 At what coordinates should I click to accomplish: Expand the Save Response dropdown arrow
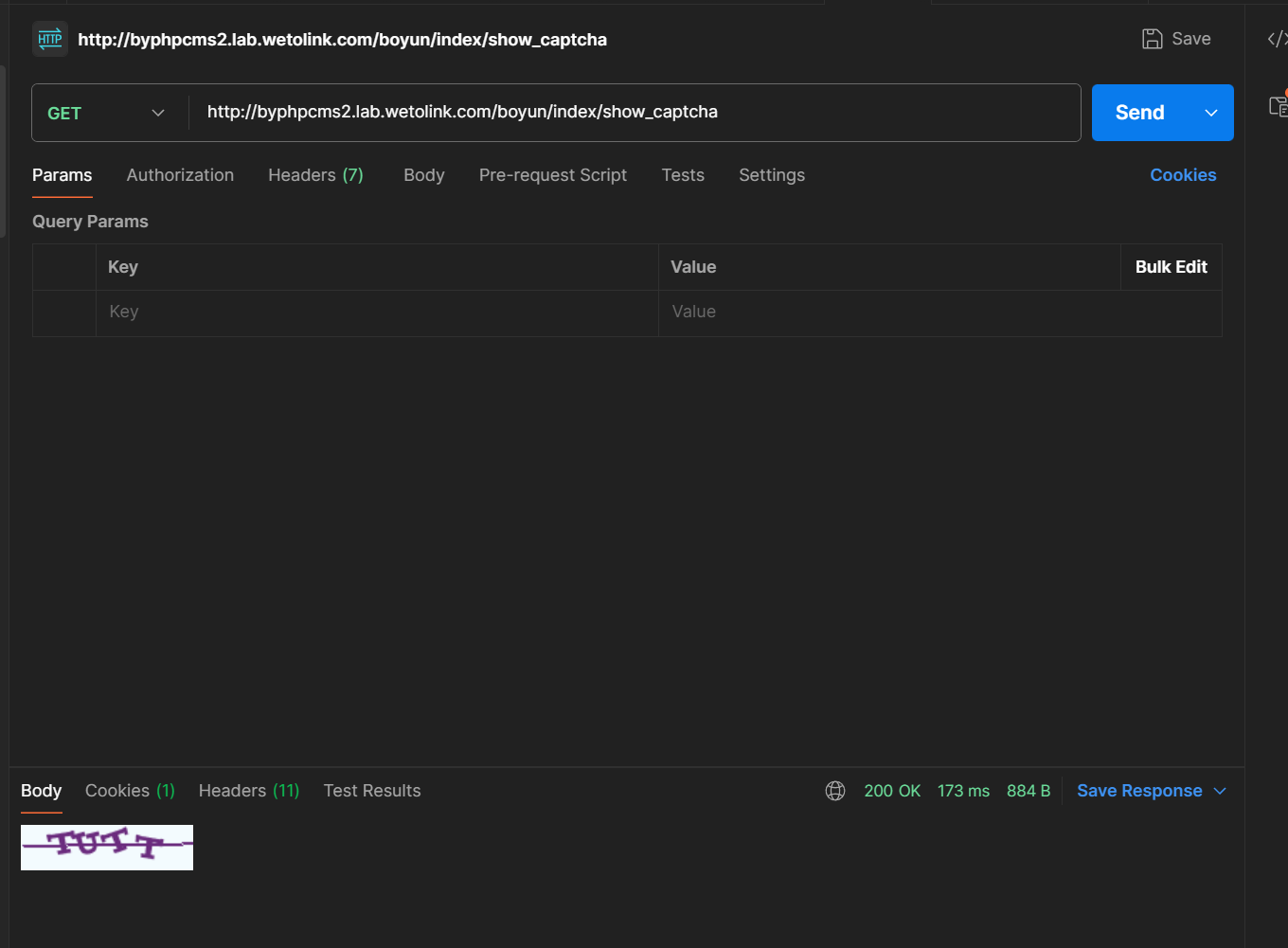tap(1220, 791)
